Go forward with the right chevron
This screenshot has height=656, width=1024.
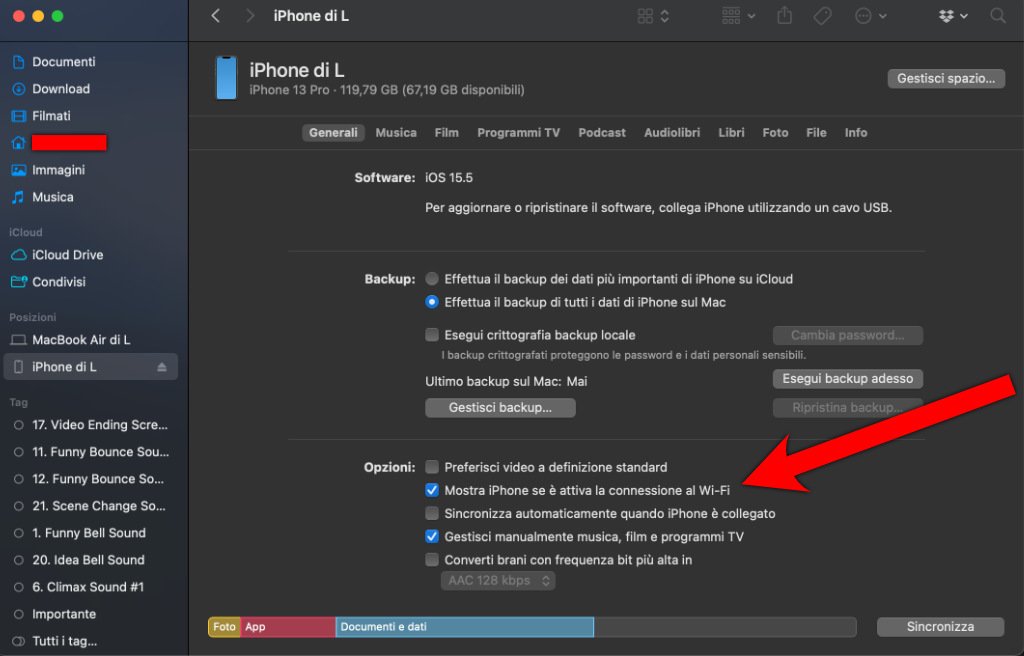(249, 16)
